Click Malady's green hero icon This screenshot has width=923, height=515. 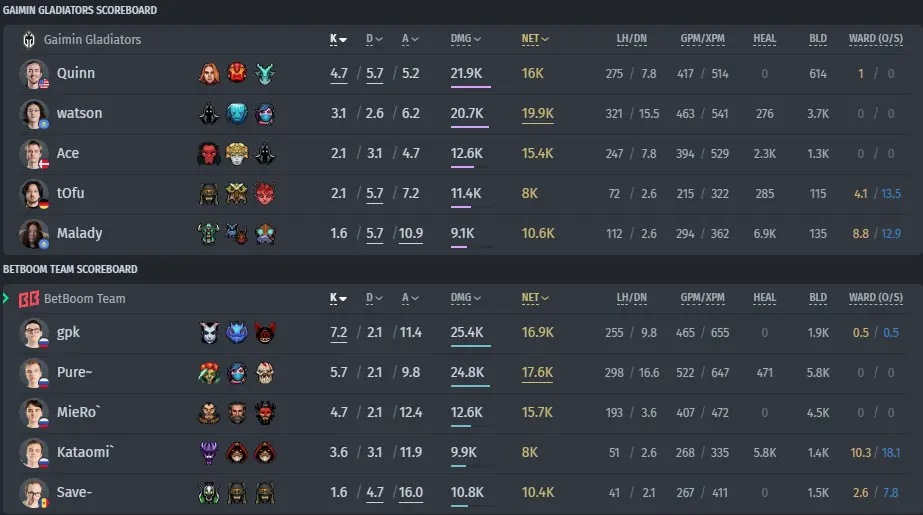click(x=208, y=234)
